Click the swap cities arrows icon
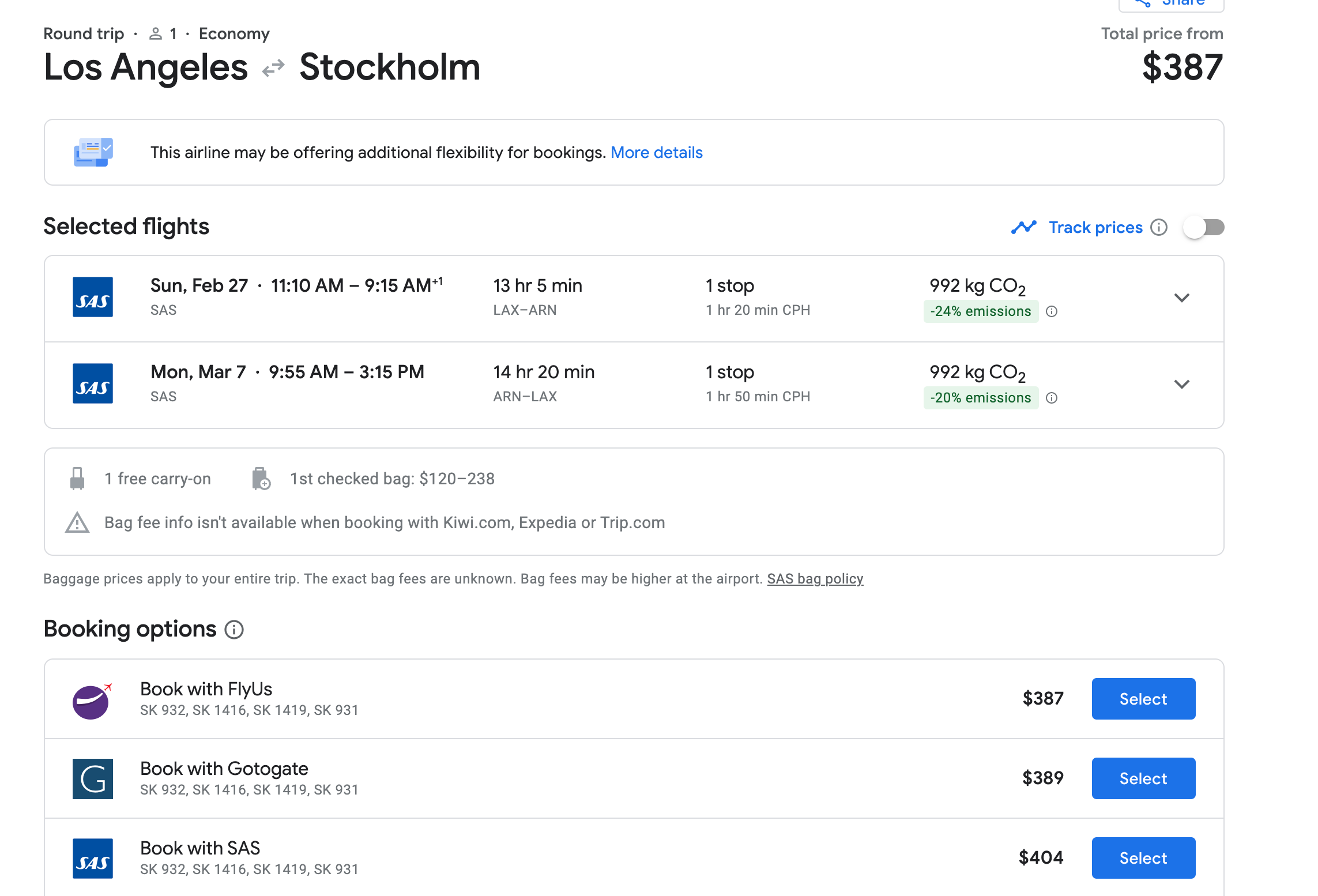Screen dimensions: 1318x896 pos(273,67)
